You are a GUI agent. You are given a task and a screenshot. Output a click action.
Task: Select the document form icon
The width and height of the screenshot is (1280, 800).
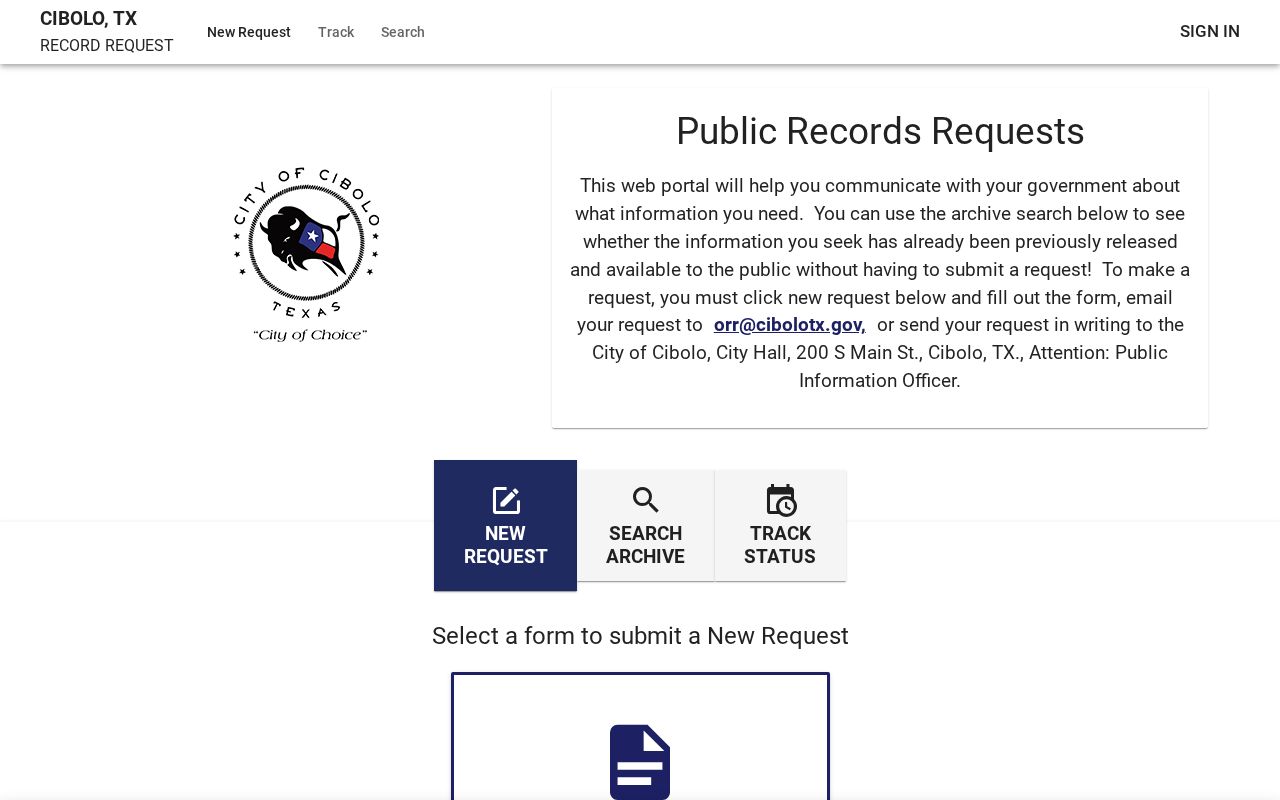pos(640,762)
